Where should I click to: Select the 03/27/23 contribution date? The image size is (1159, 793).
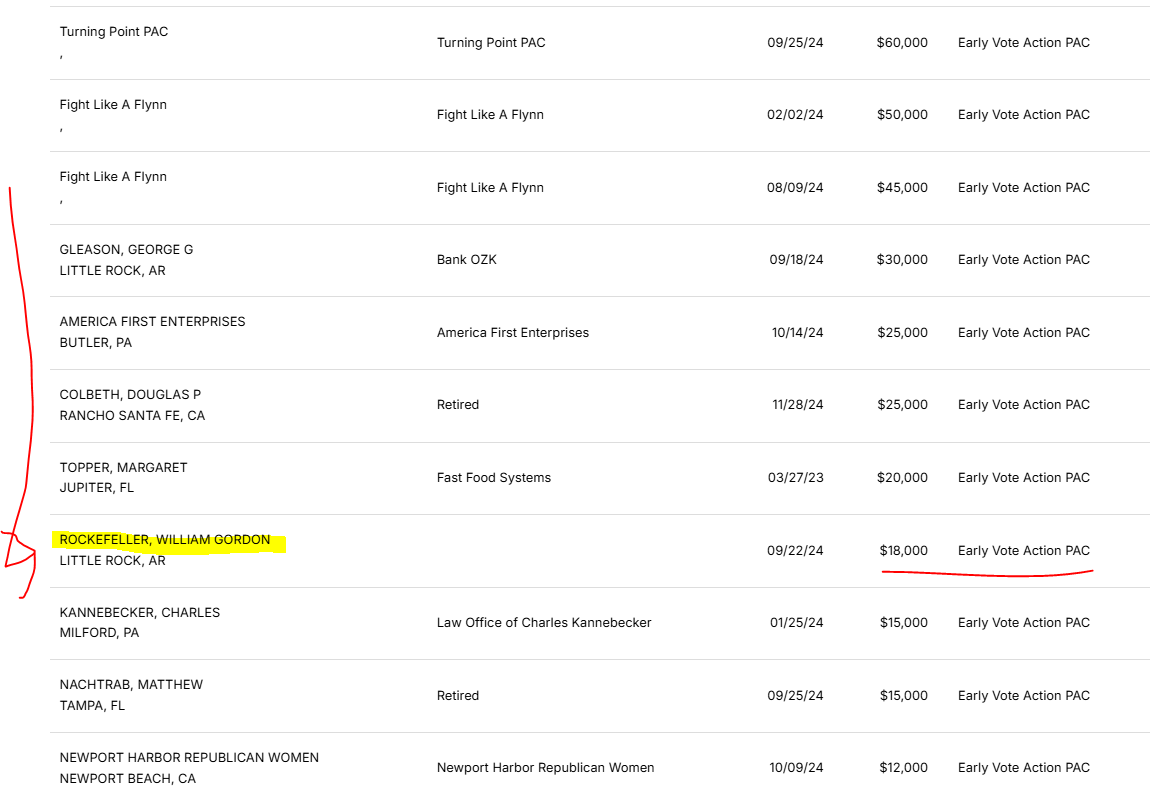(x=795, y=478)
